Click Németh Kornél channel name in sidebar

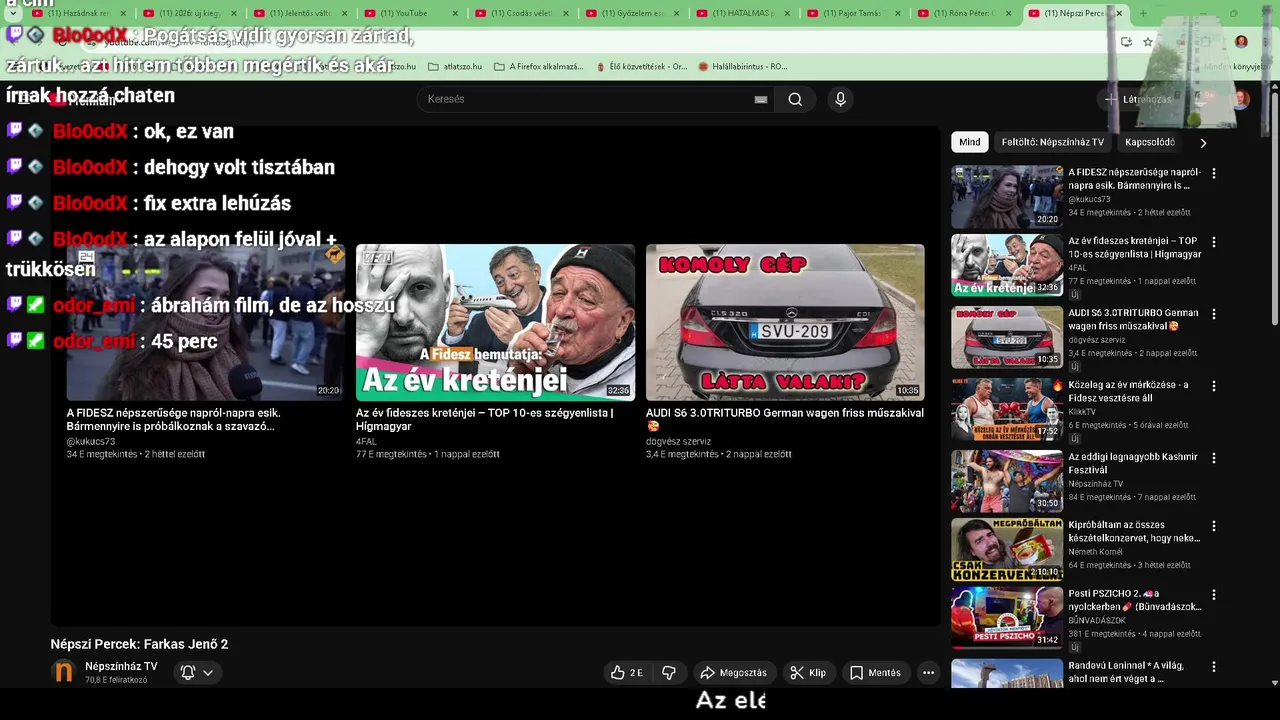1095,552
